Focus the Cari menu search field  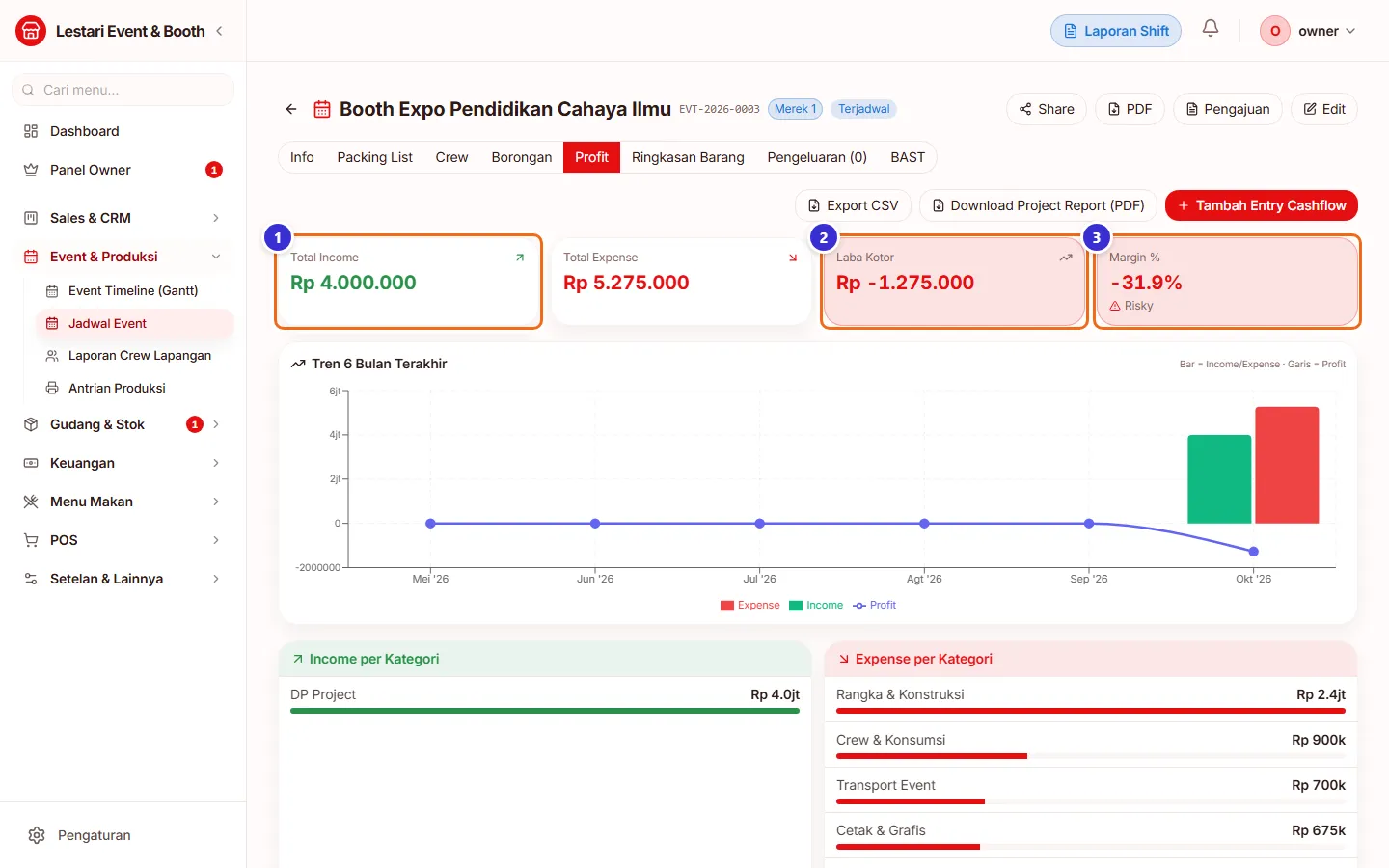click(123, 90)
